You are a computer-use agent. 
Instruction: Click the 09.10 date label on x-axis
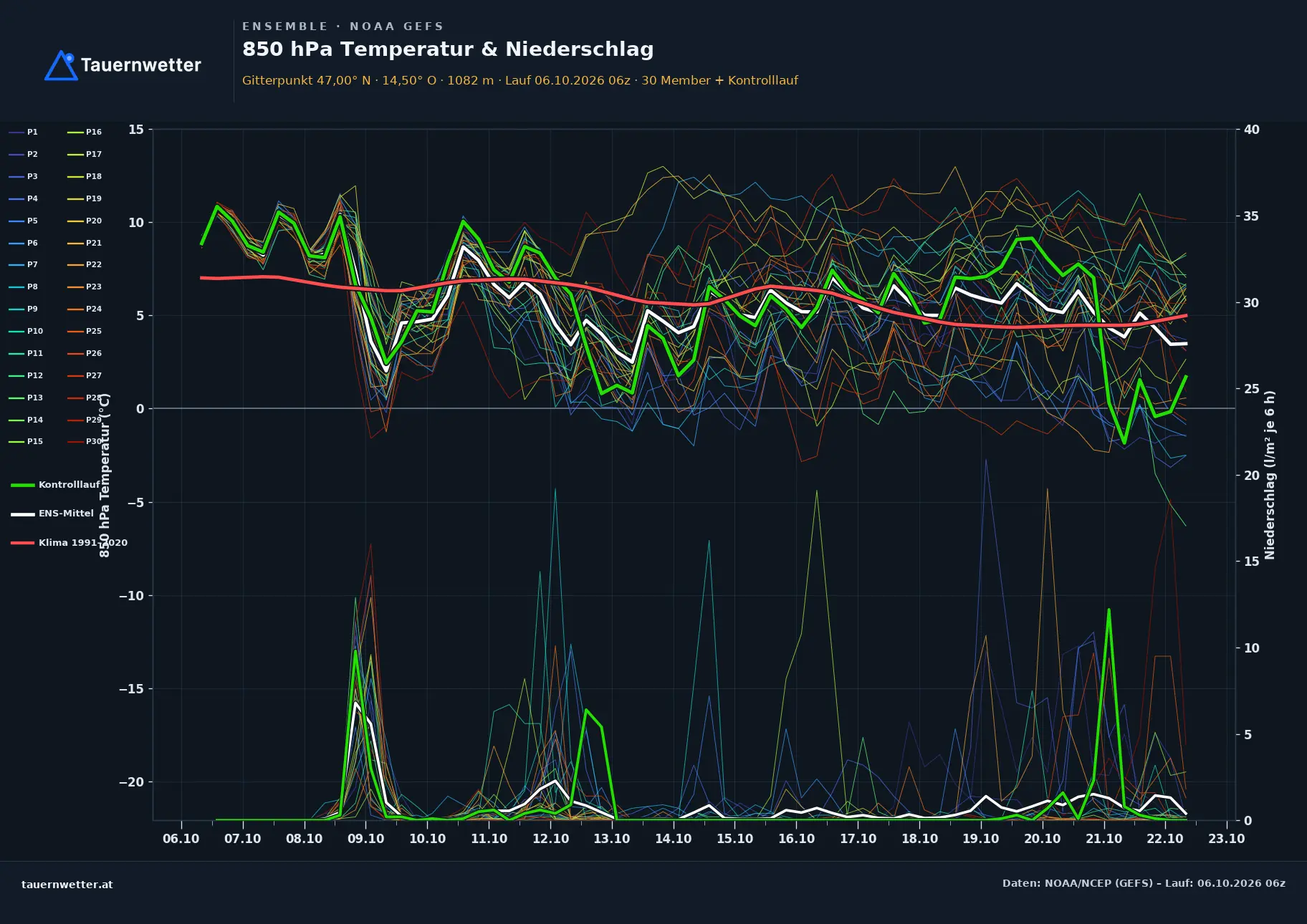[365, 839]
